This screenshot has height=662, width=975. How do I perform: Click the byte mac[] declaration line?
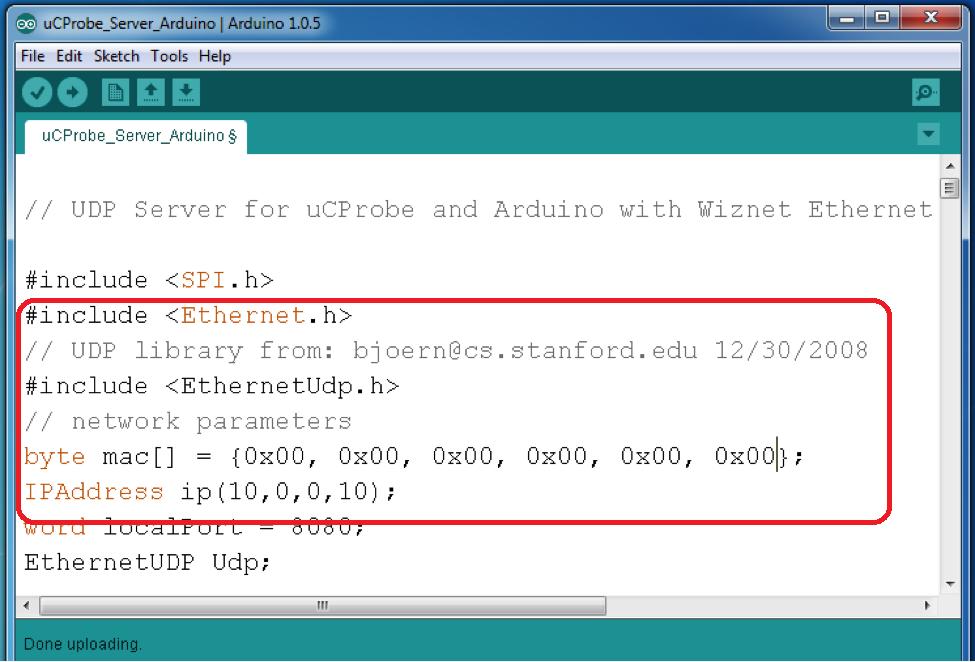414,457
